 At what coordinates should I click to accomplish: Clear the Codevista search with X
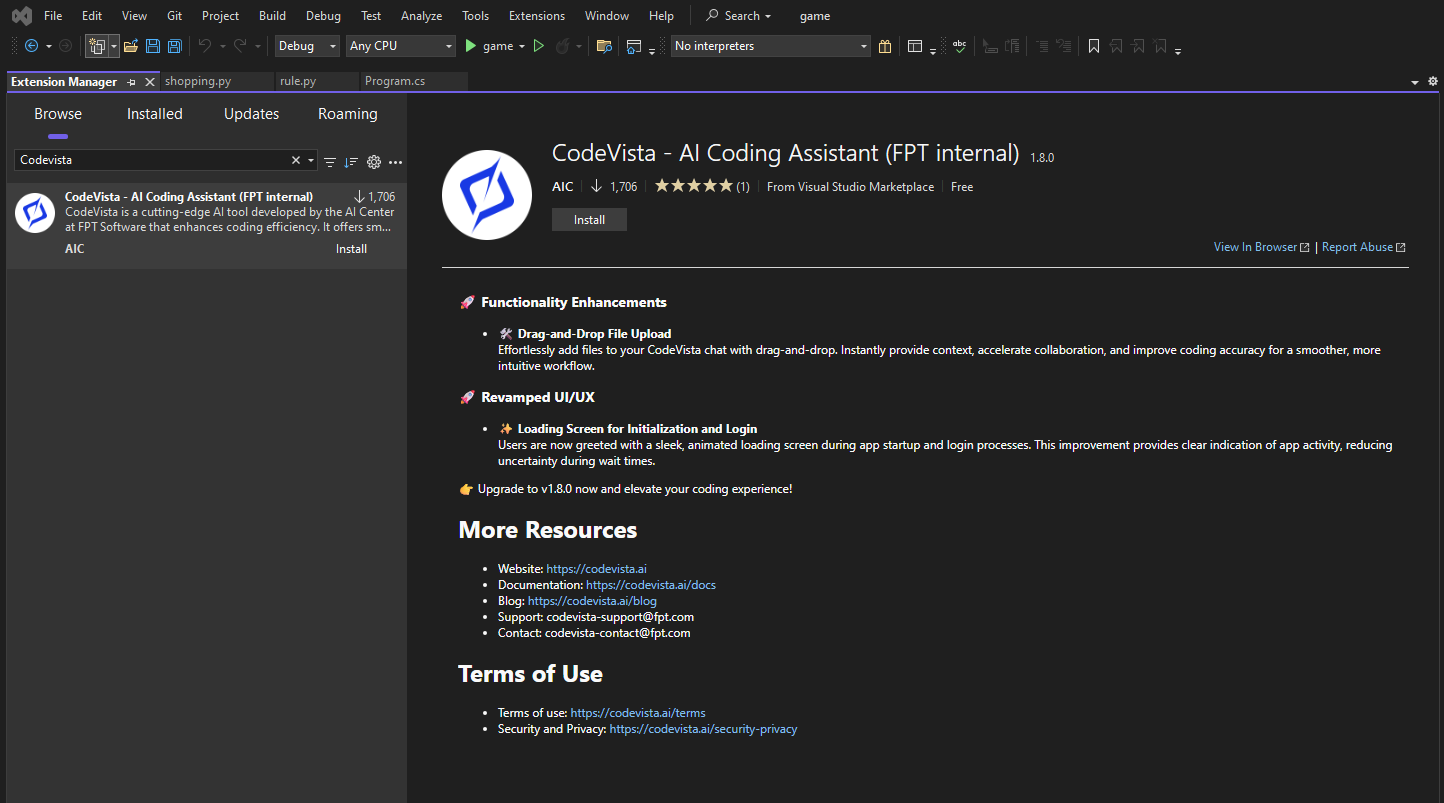[x=296, y=160]
